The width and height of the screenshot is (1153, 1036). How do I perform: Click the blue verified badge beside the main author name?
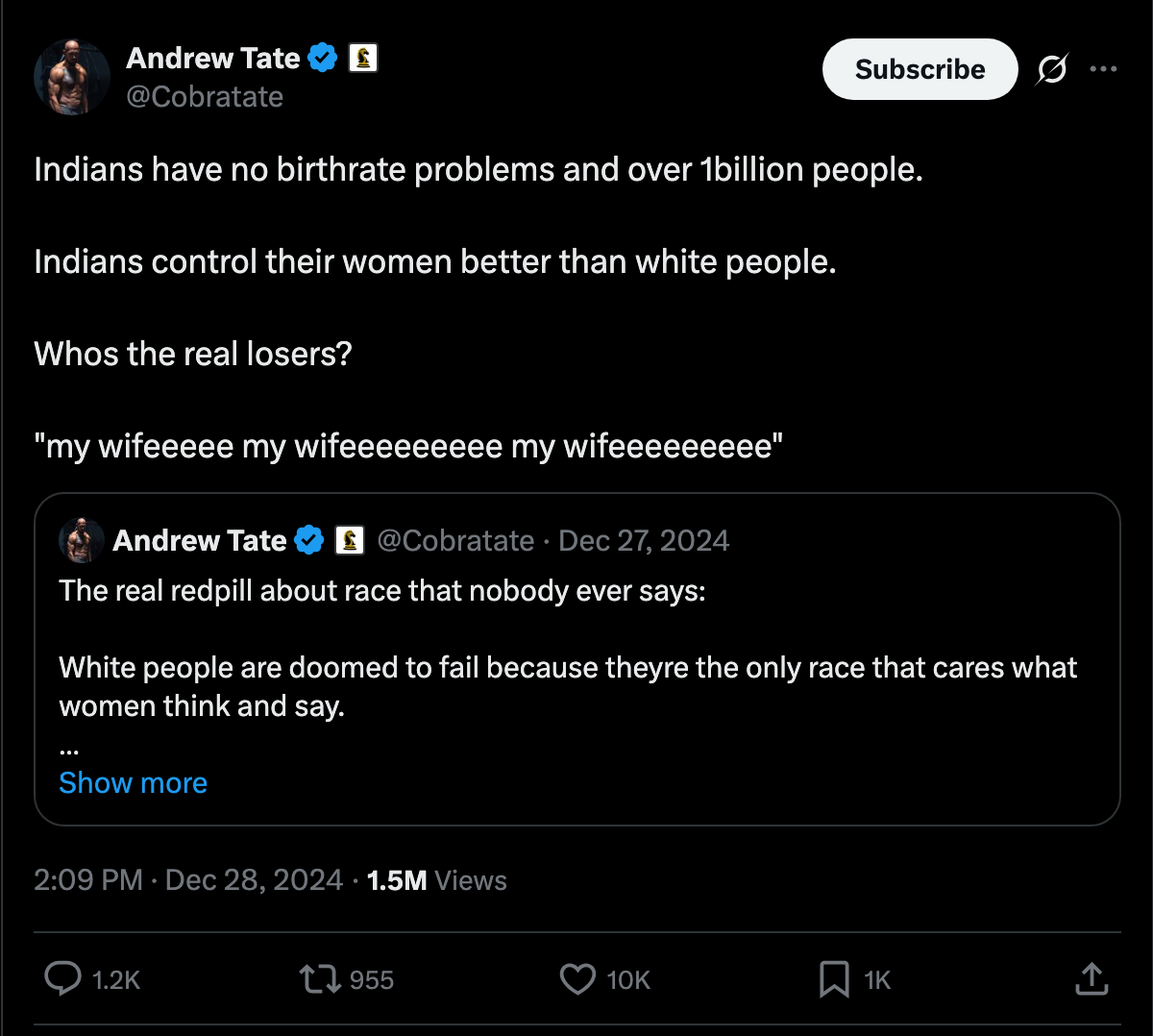click(323, 58)
